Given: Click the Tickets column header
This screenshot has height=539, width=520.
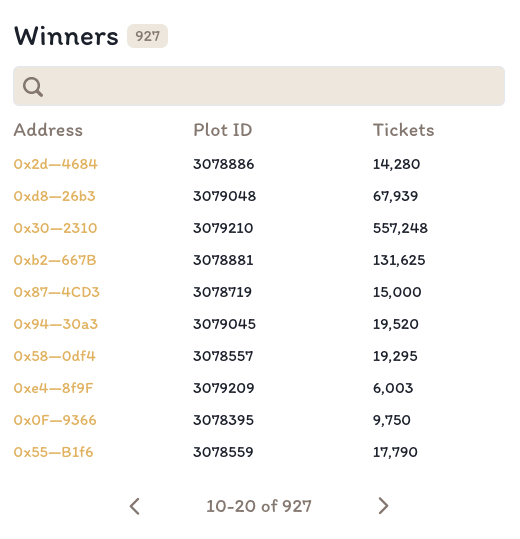Looking at the screenshot, I should coord(403,130).
